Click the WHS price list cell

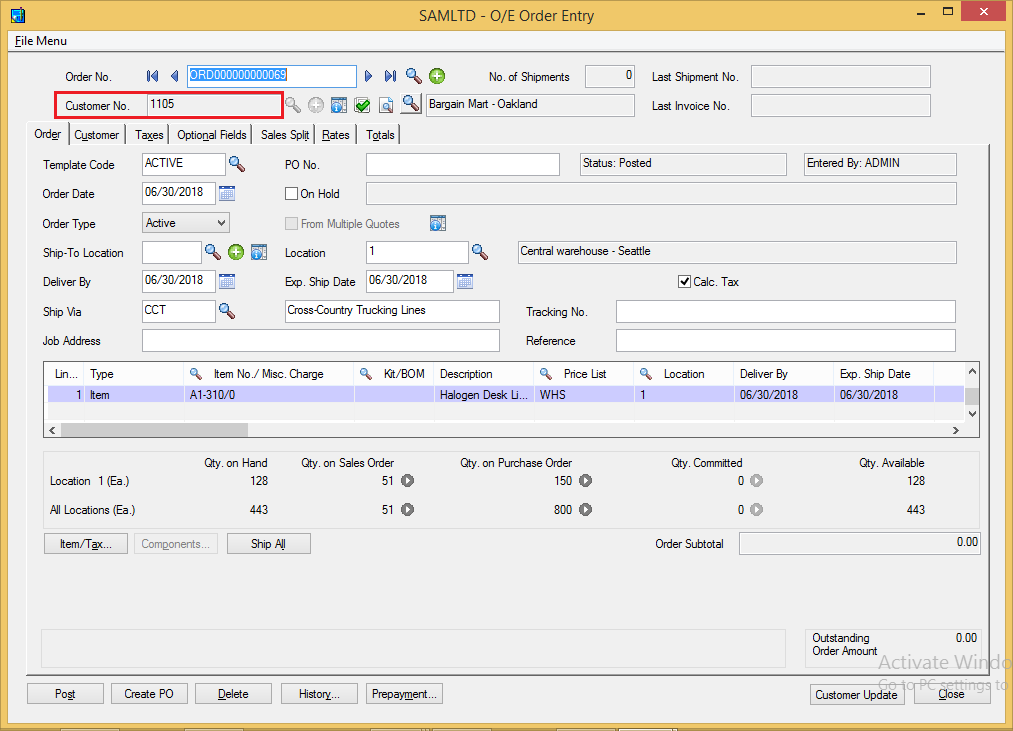pos(584,394)
